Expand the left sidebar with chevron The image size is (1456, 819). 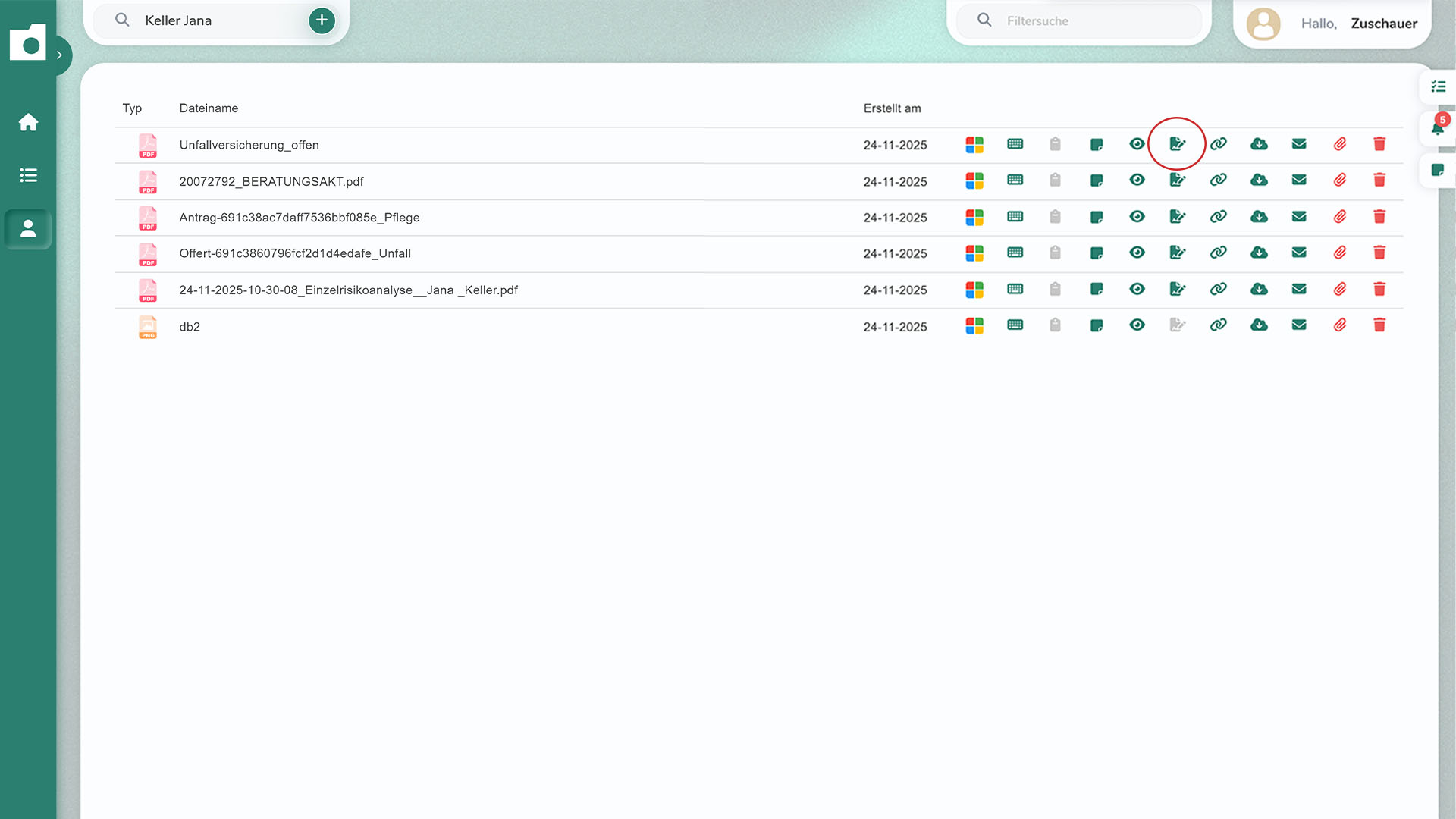[x=59, y=55]
